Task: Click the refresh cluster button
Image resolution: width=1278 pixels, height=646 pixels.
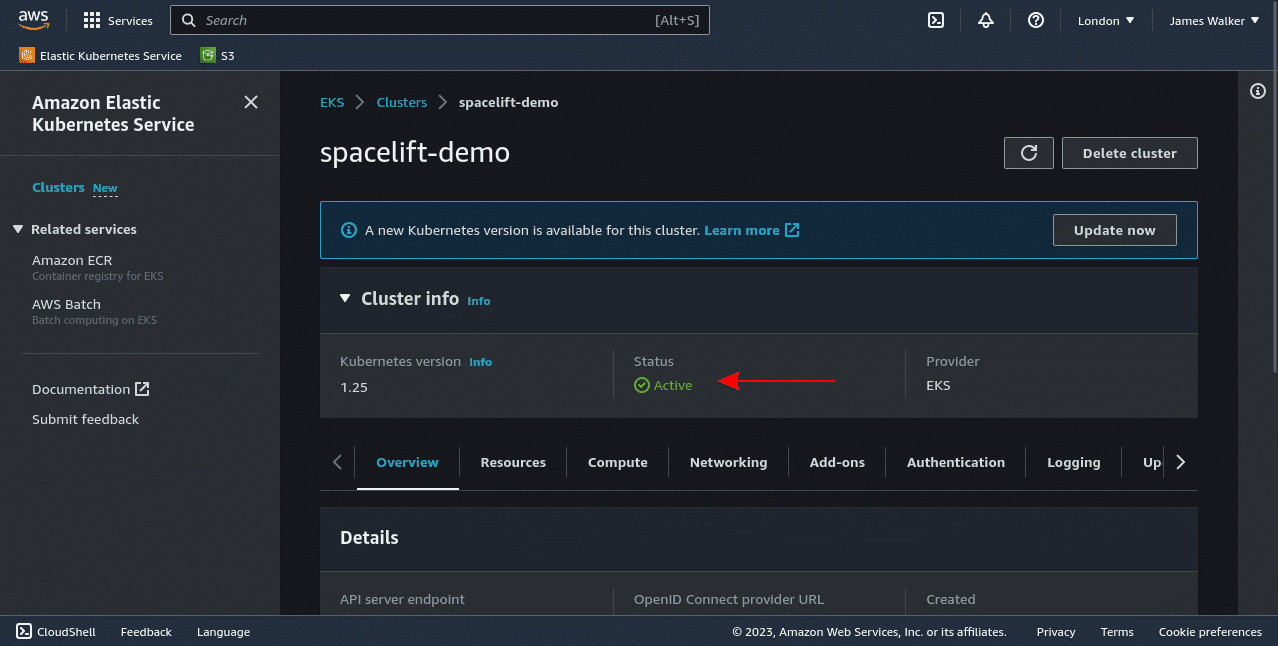Action: point(1029,153)
